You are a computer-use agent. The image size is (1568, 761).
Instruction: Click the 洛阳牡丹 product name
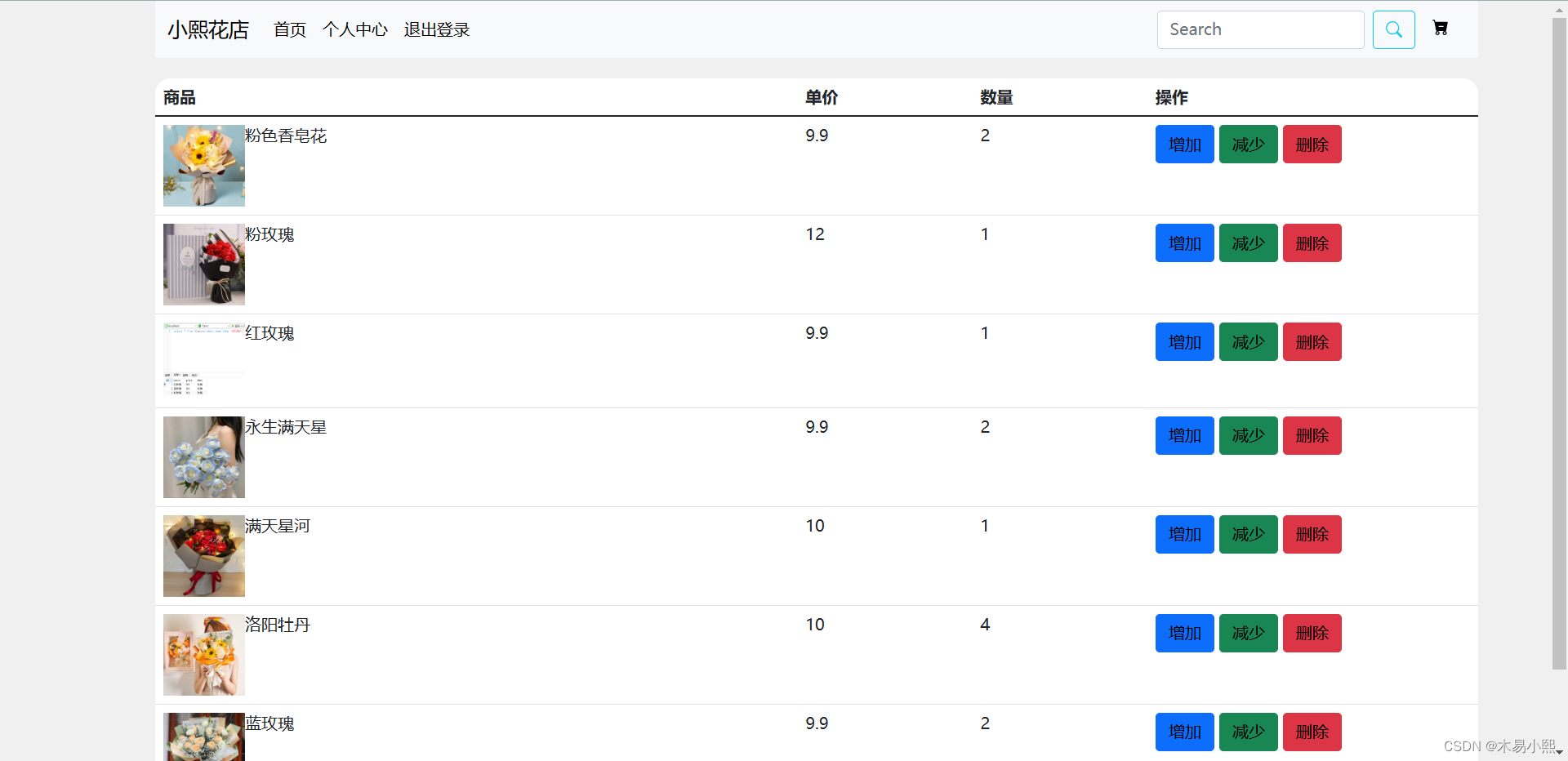[278, 625]
